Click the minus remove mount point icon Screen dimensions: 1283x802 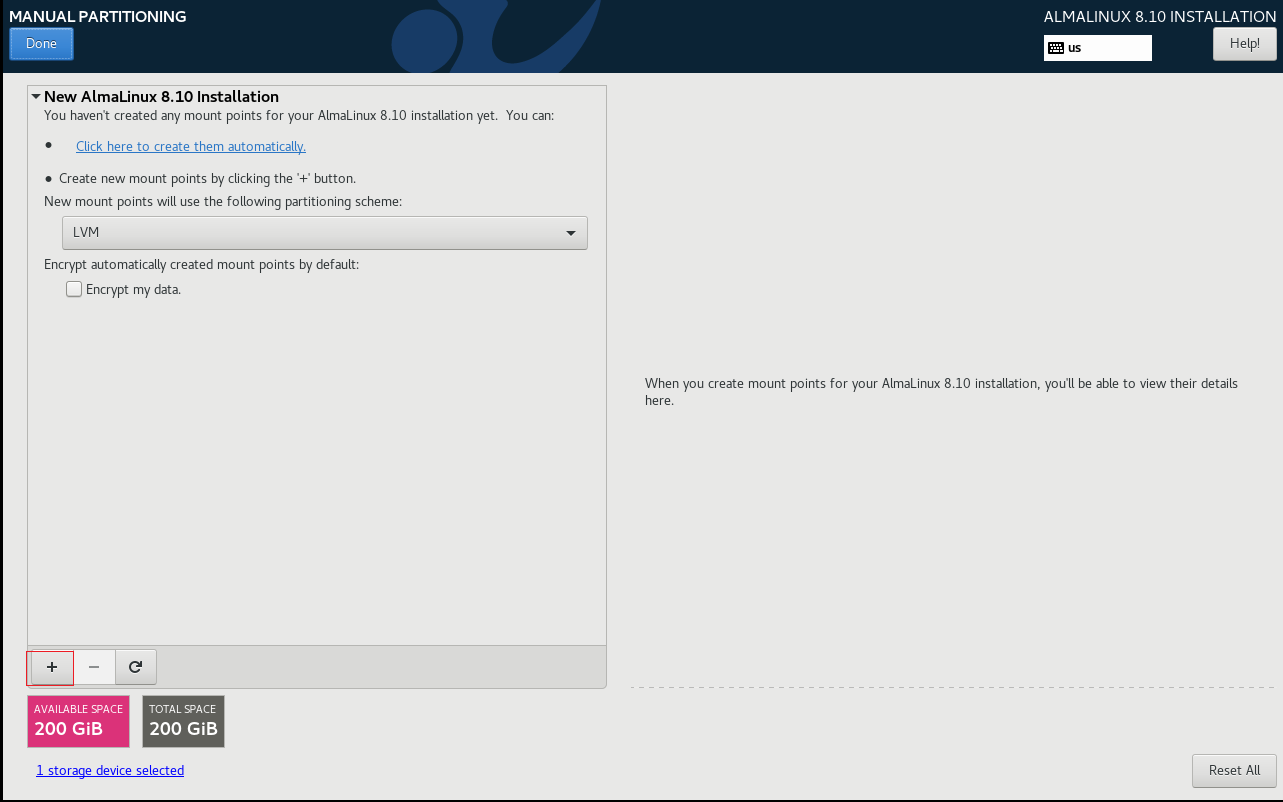94,667
